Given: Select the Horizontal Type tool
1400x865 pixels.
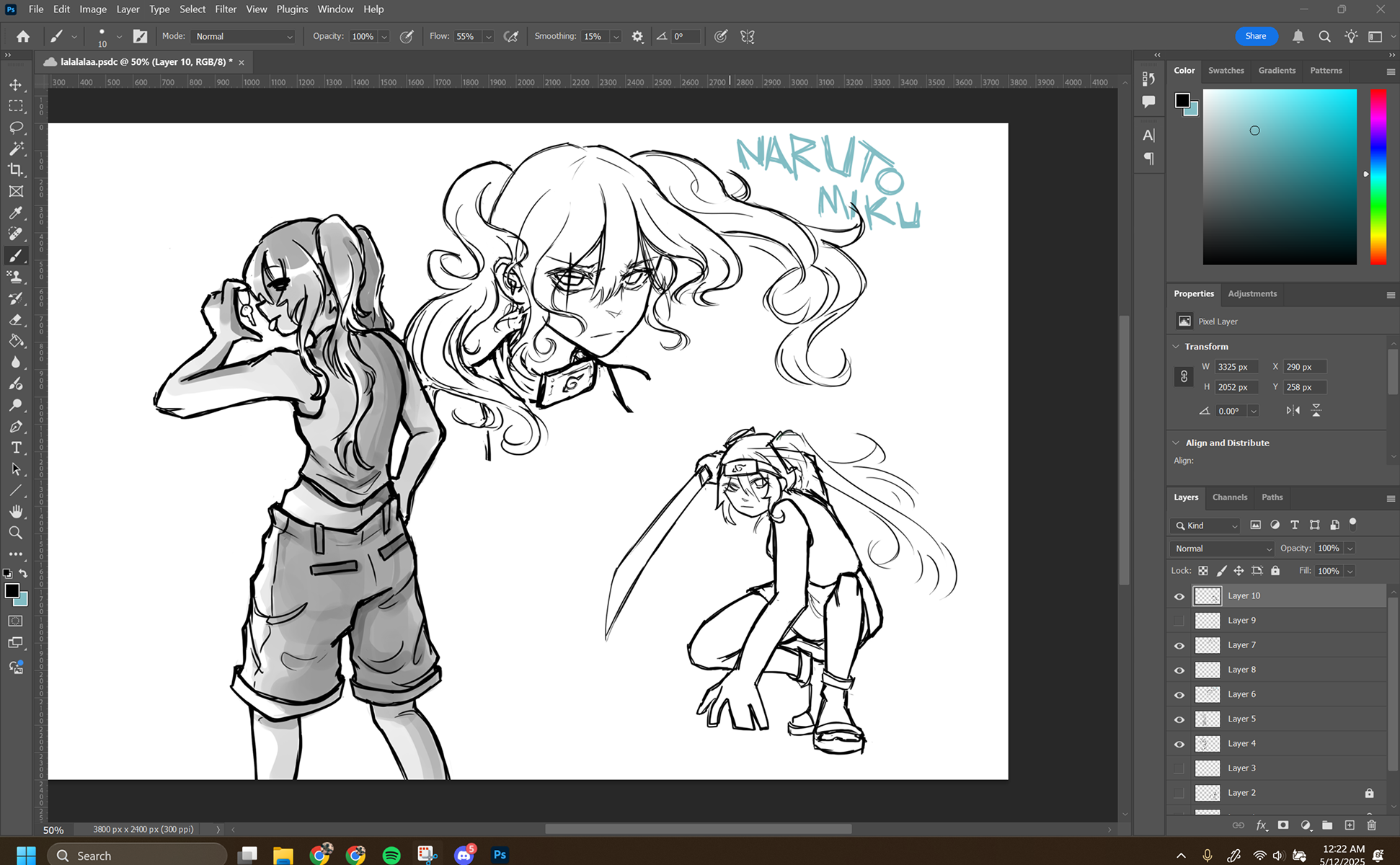Looking at the screenshot, I should click(16, 448).
